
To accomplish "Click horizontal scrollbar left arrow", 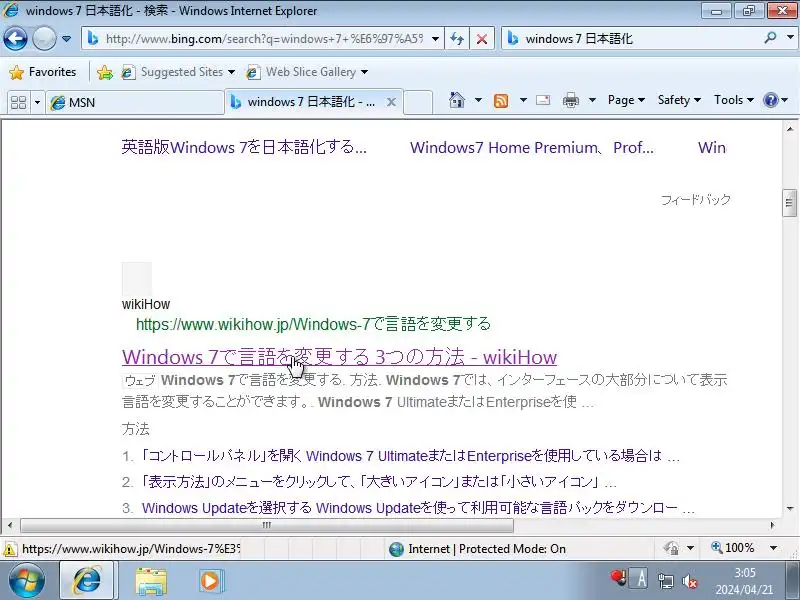I will coord(10,525).
